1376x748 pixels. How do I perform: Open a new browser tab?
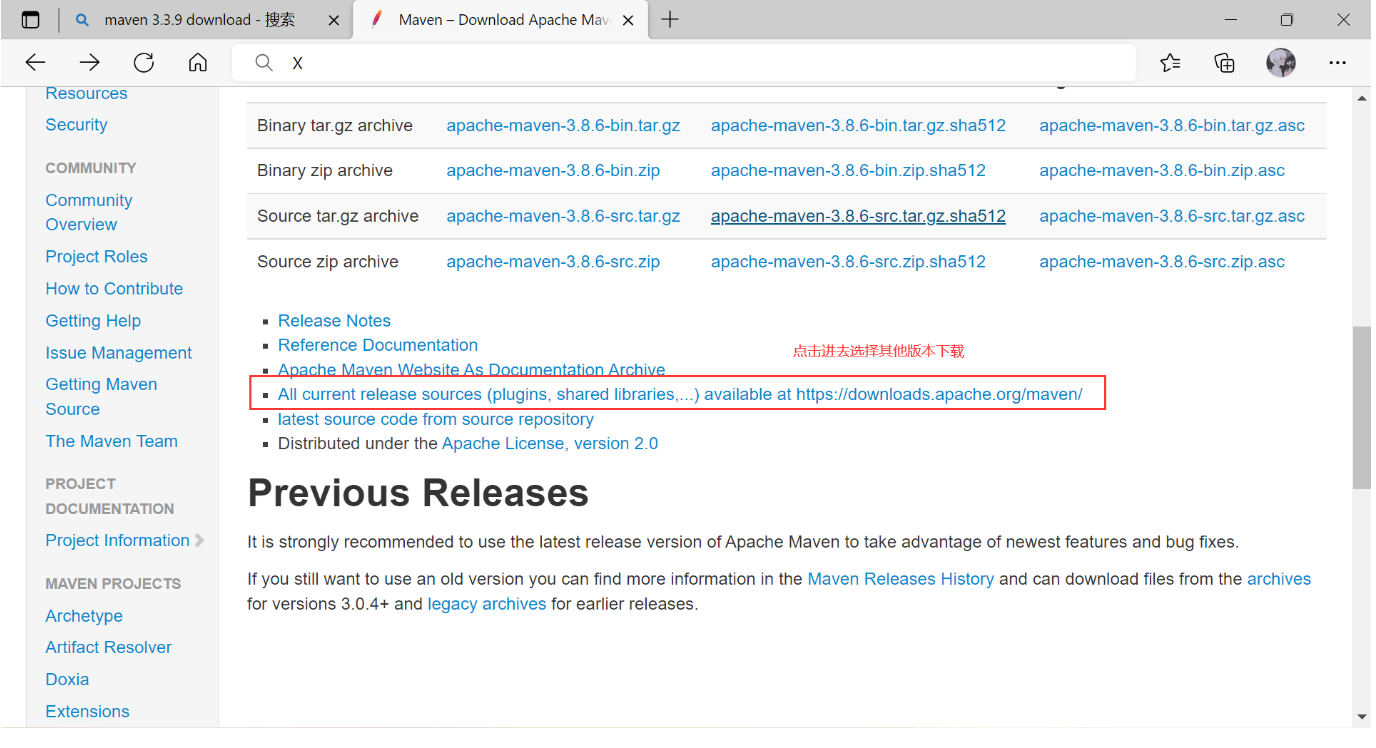tap(670, 20)
